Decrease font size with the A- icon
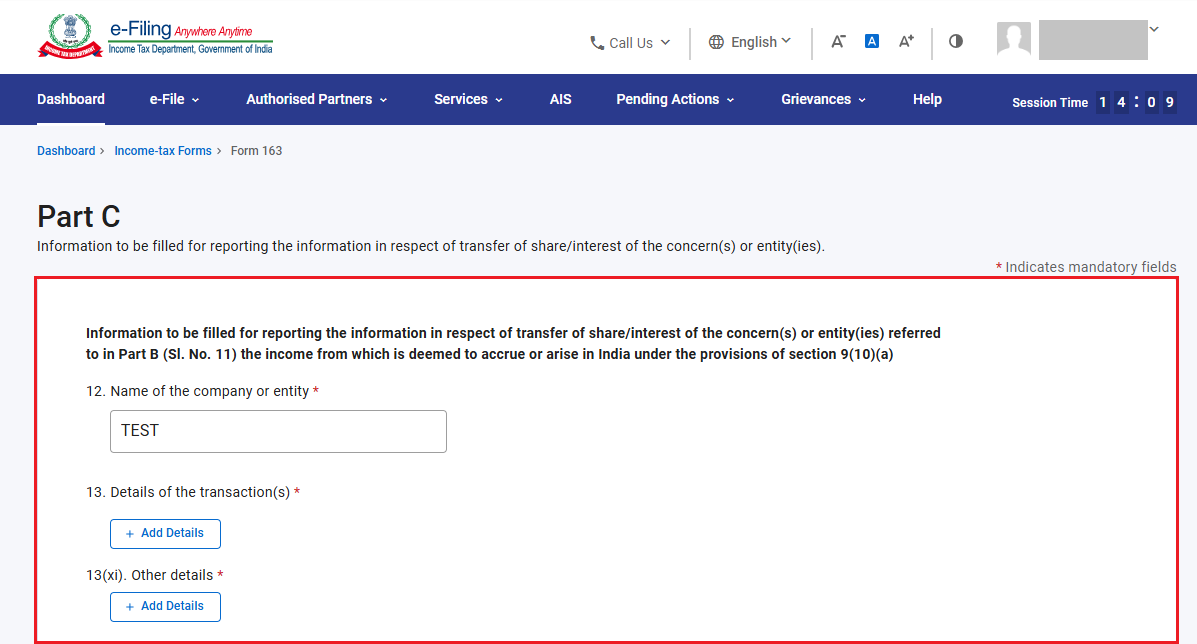Viewport: 1197px width, 644px height. (x=837, y=41)
